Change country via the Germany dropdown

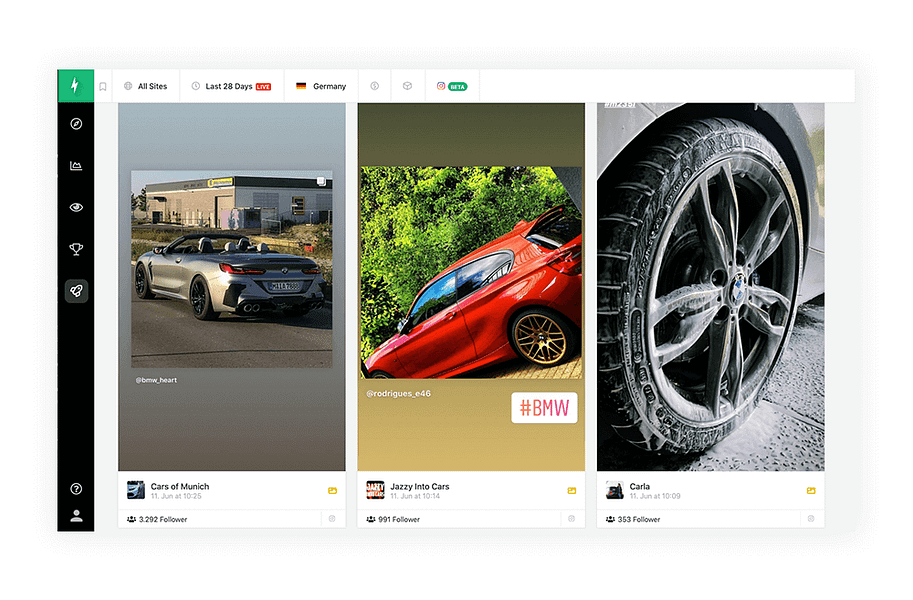[320, 86]
